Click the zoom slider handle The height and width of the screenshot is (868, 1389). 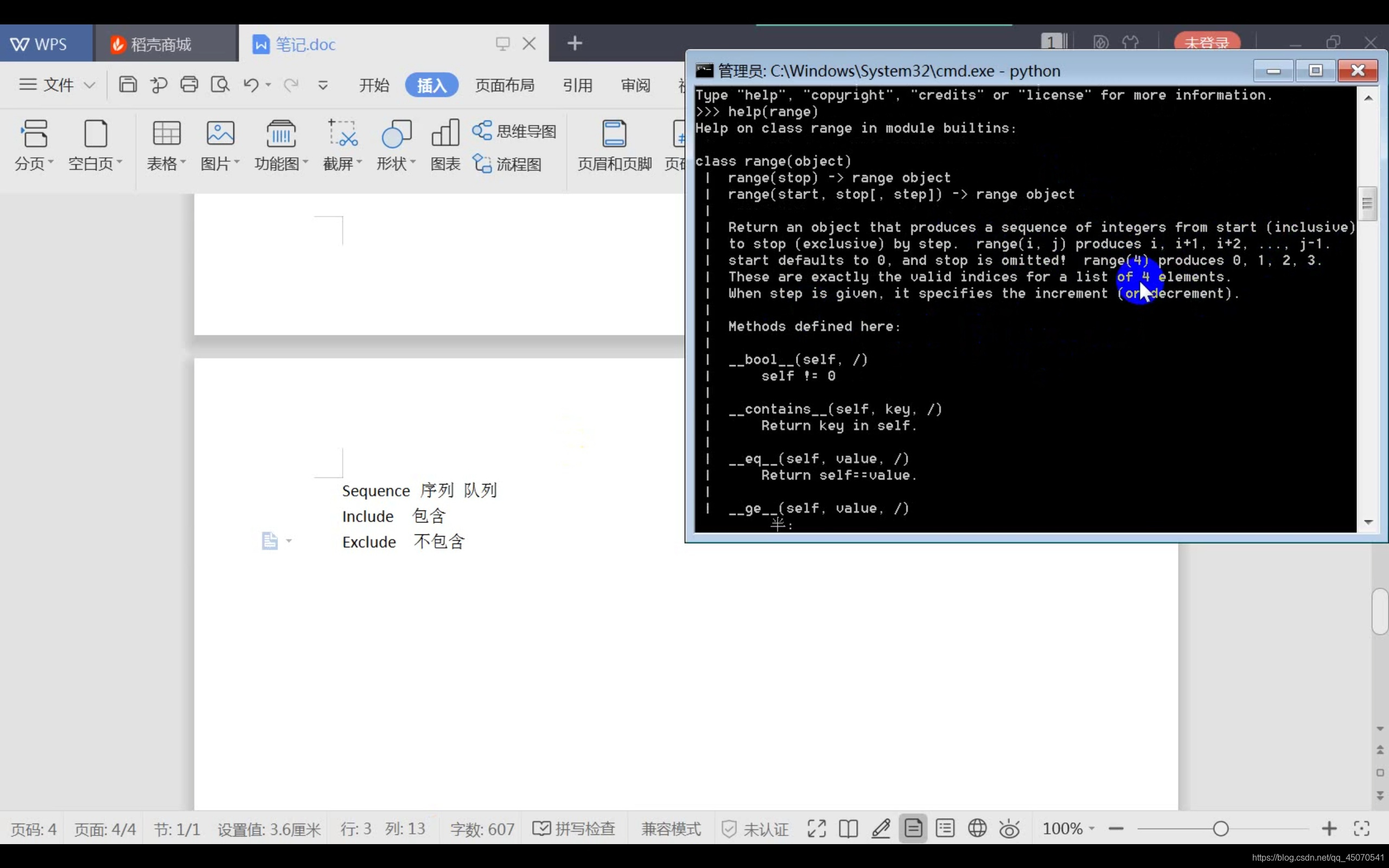coord(1221,828)
